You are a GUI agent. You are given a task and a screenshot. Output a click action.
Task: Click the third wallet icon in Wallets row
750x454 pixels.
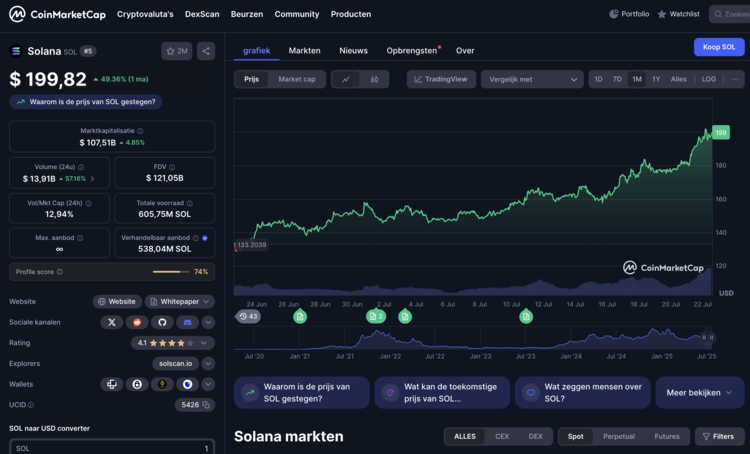click(x=162, y=384)
